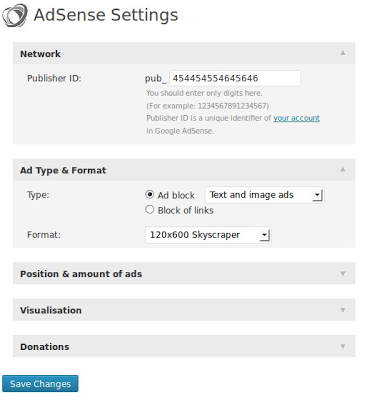
Task: Open the Position & amount of ads panel
Action: click(x=184, y=273)
